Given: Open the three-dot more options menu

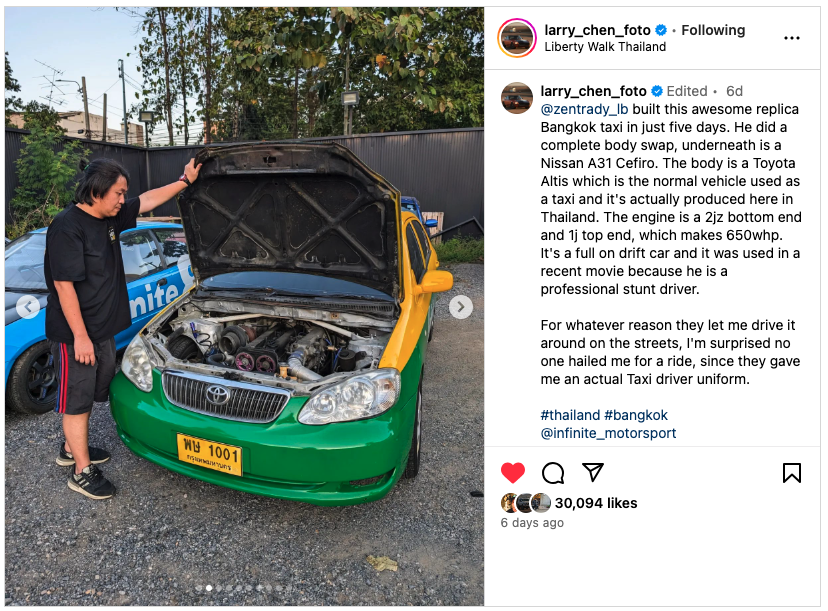Looking at the screenshot, I should (792, 38).
